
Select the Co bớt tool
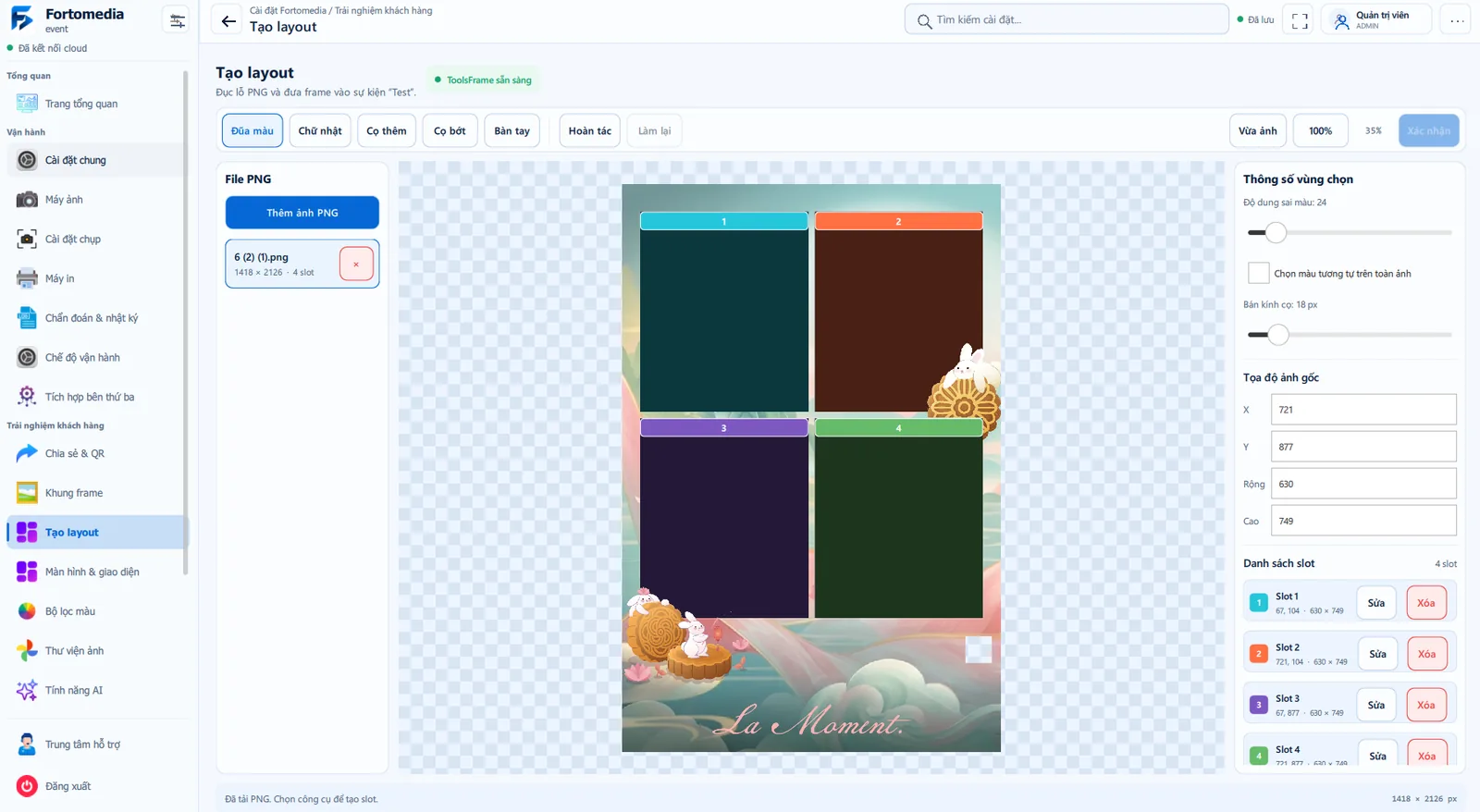tap(450, 130)
